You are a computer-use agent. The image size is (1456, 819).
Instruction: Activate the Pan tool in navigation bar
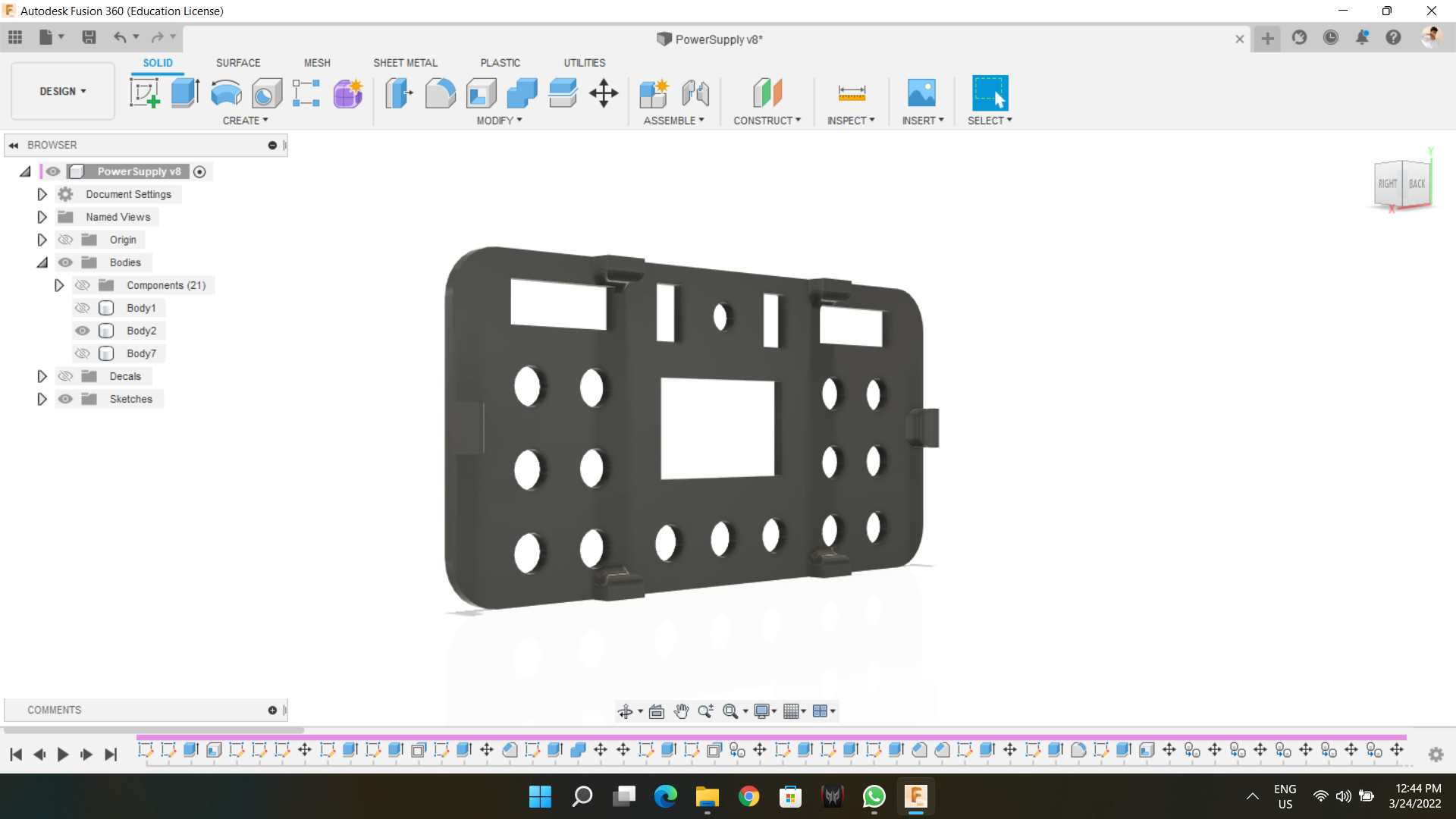point(681,711)
